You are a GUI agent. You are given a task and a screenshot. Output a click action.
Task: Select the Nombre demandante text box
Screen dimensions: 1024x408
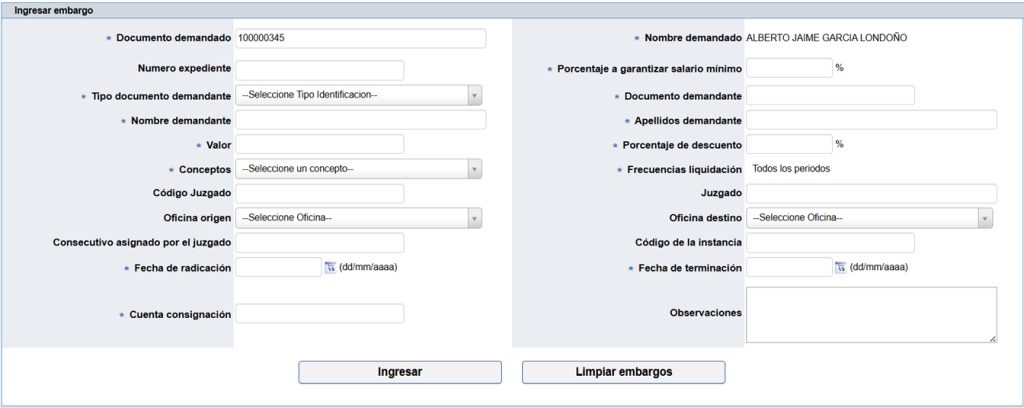coord(360,120)
